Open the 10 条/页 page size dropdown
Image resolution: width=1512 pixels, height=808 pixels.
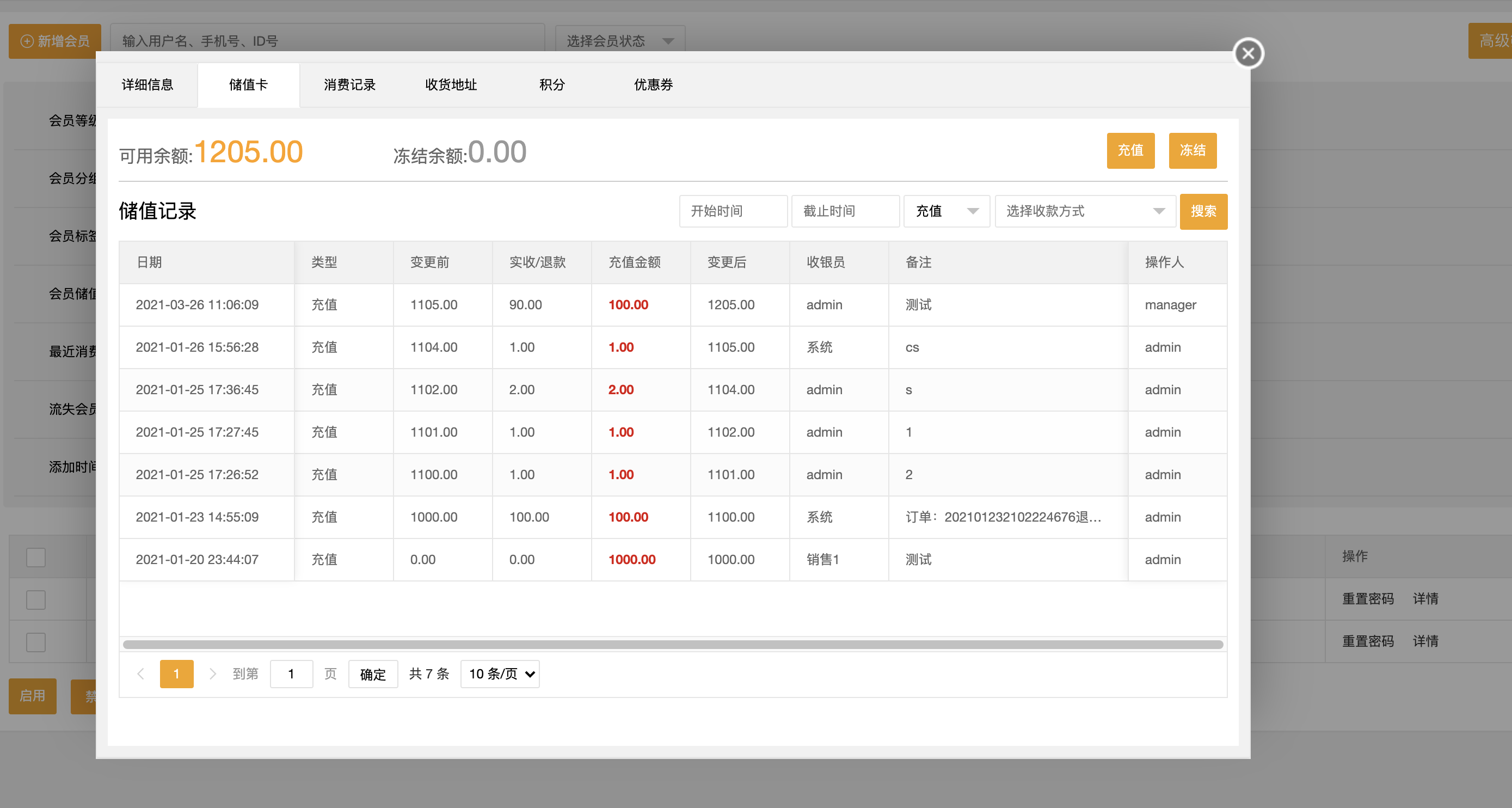pyautogui.click(x=500, y=674)
